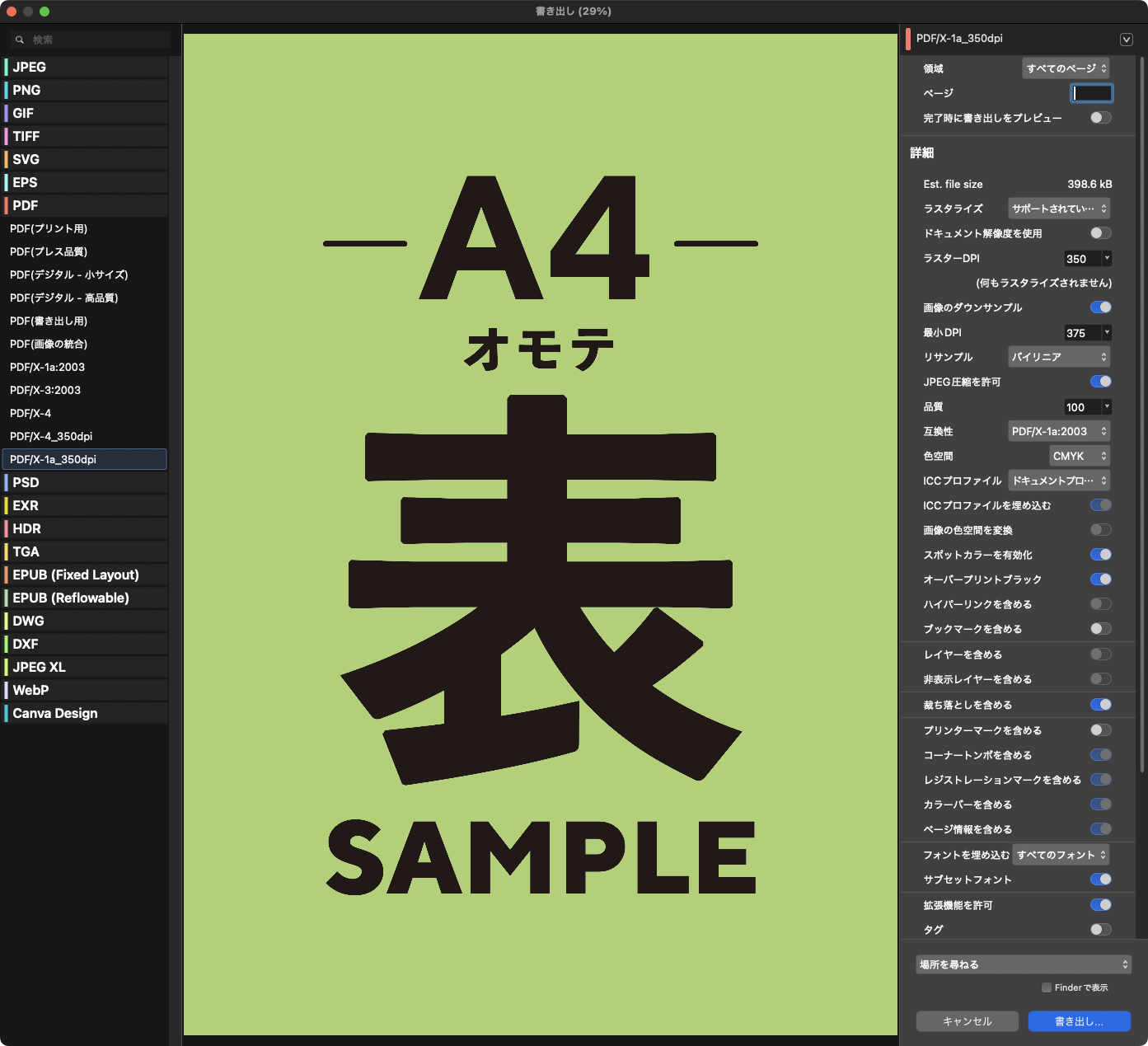
Task: Open the リサンプル dropdown showing バイリニア
Action: tap(1058, 356)
